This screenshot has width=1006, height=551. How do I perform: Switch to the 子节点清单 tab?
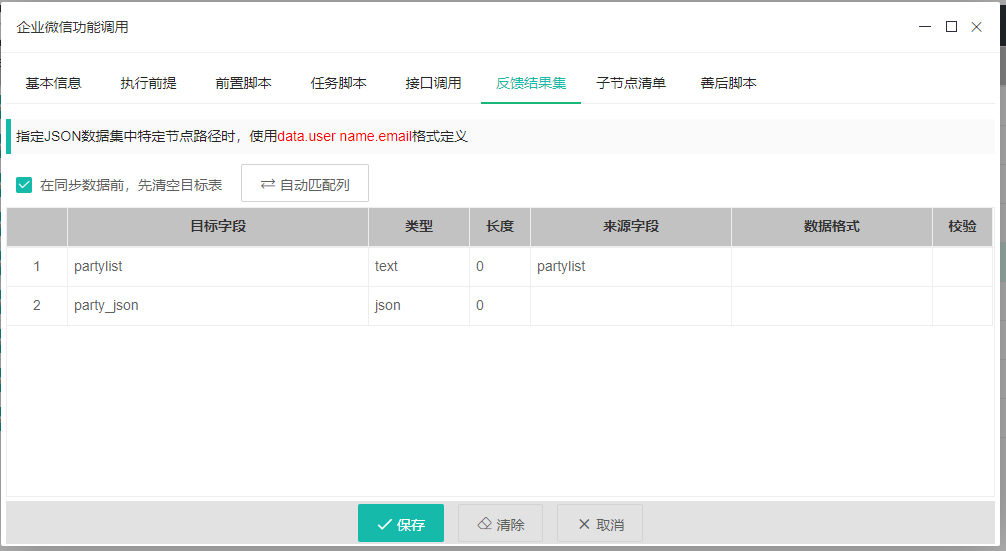(631, 83)
